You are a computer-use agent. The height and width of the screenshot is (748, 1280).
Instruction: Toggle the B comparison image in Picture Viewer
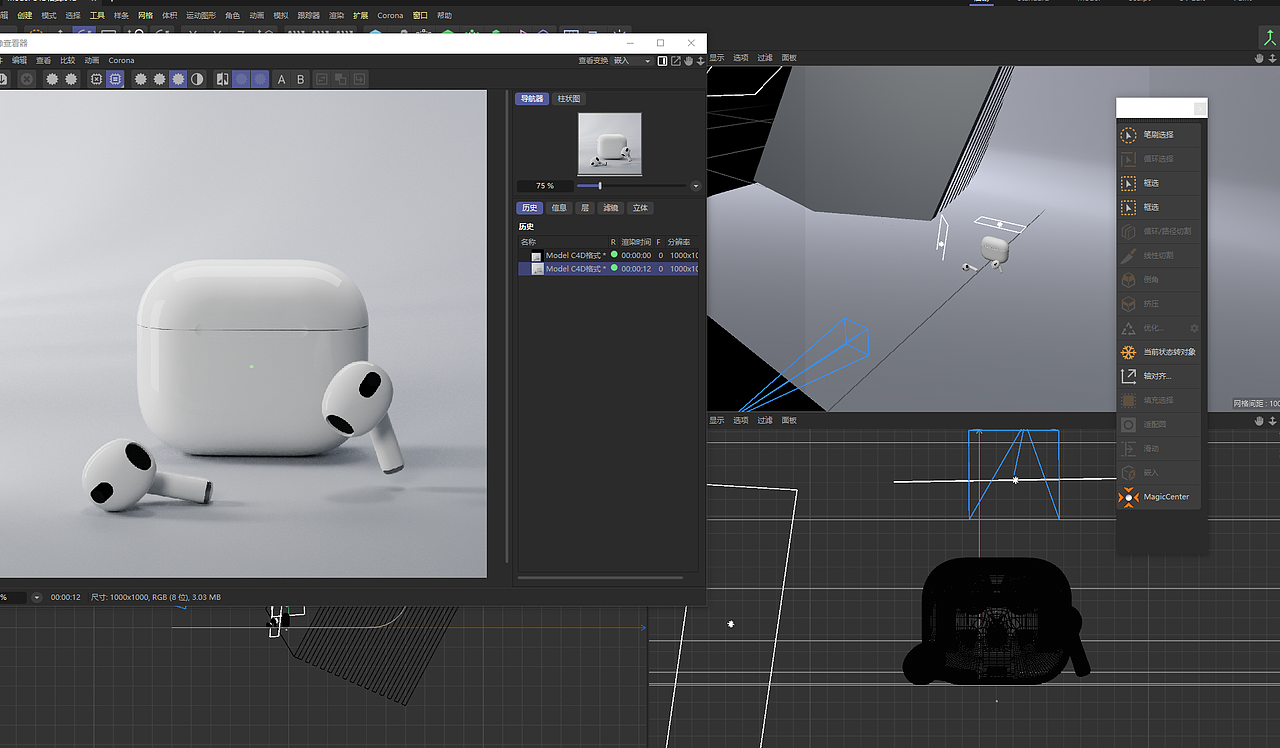tap(301, 78)
